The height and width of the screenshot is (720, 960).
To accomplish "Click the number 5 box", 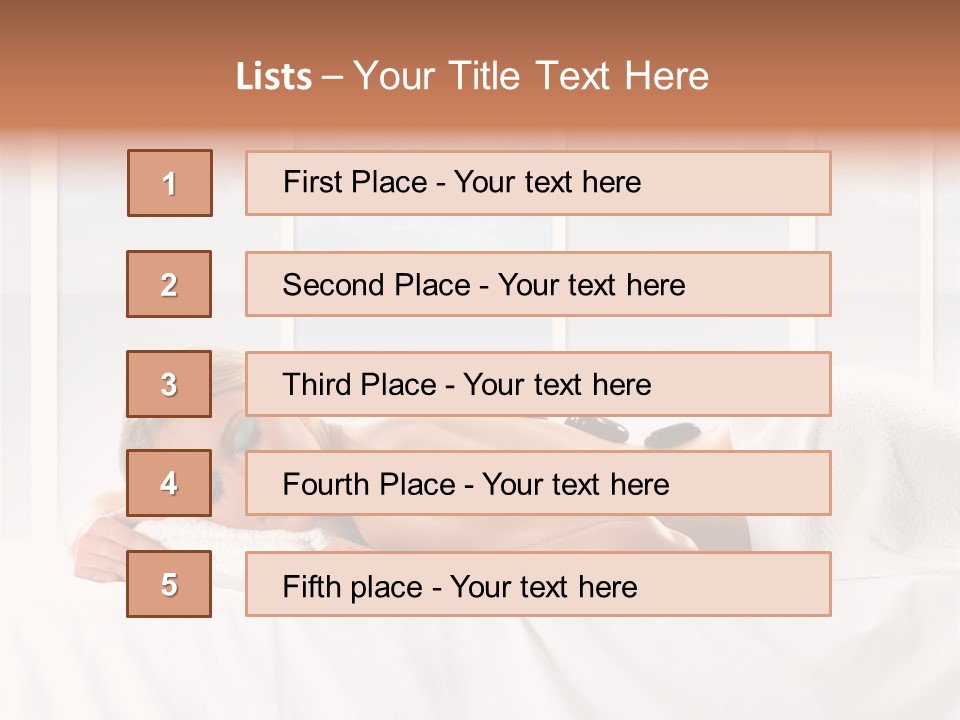I will pyautogui.click(x=169, y=584).
